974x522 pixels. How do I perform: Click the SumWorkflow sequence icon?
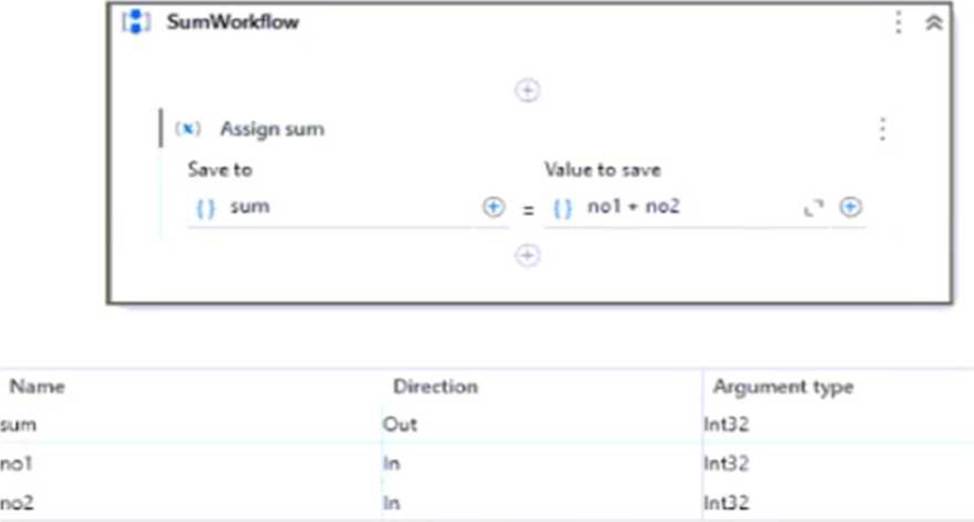tap(136, 22)
